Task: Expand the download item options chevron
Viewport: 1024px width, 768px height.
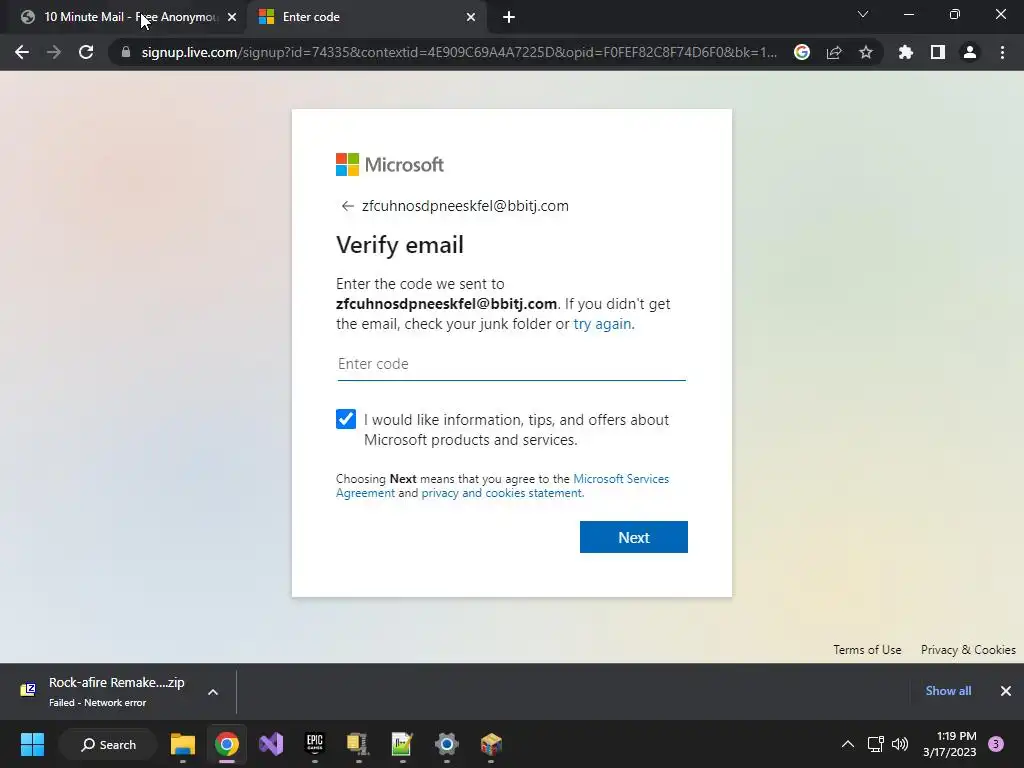Action: [213, 692]
